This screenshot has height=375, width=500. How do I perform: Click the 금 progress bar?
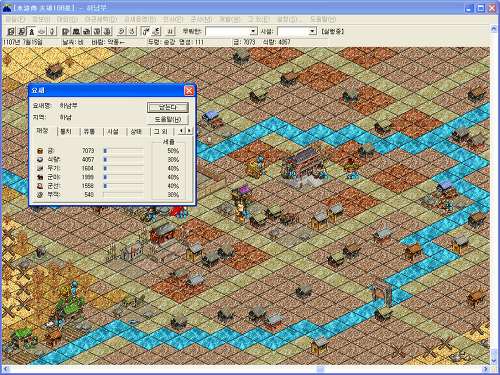tap(123, 151)
